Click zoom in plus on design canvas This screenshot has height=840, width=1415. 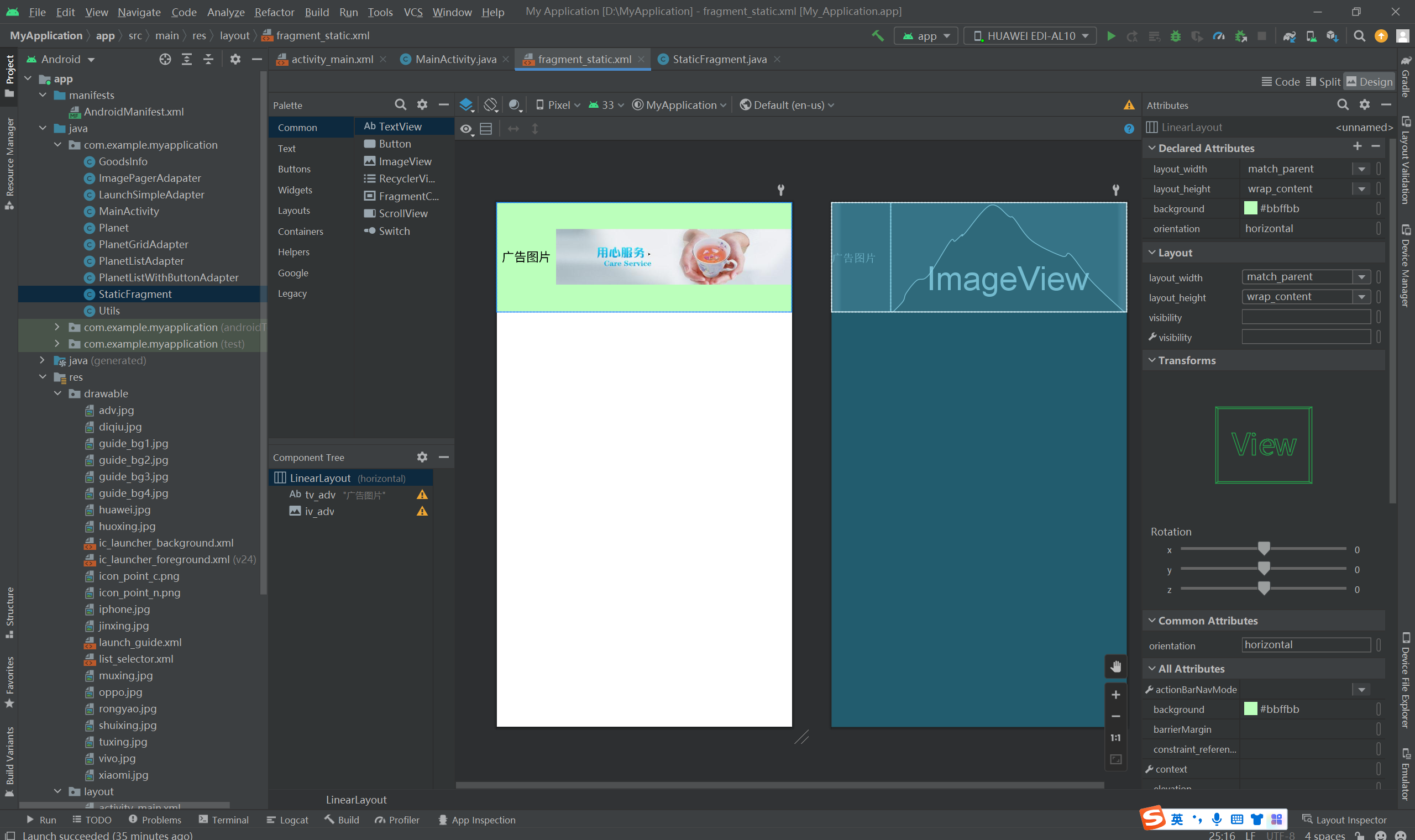pyautogui.click(x=1115, y=695)
